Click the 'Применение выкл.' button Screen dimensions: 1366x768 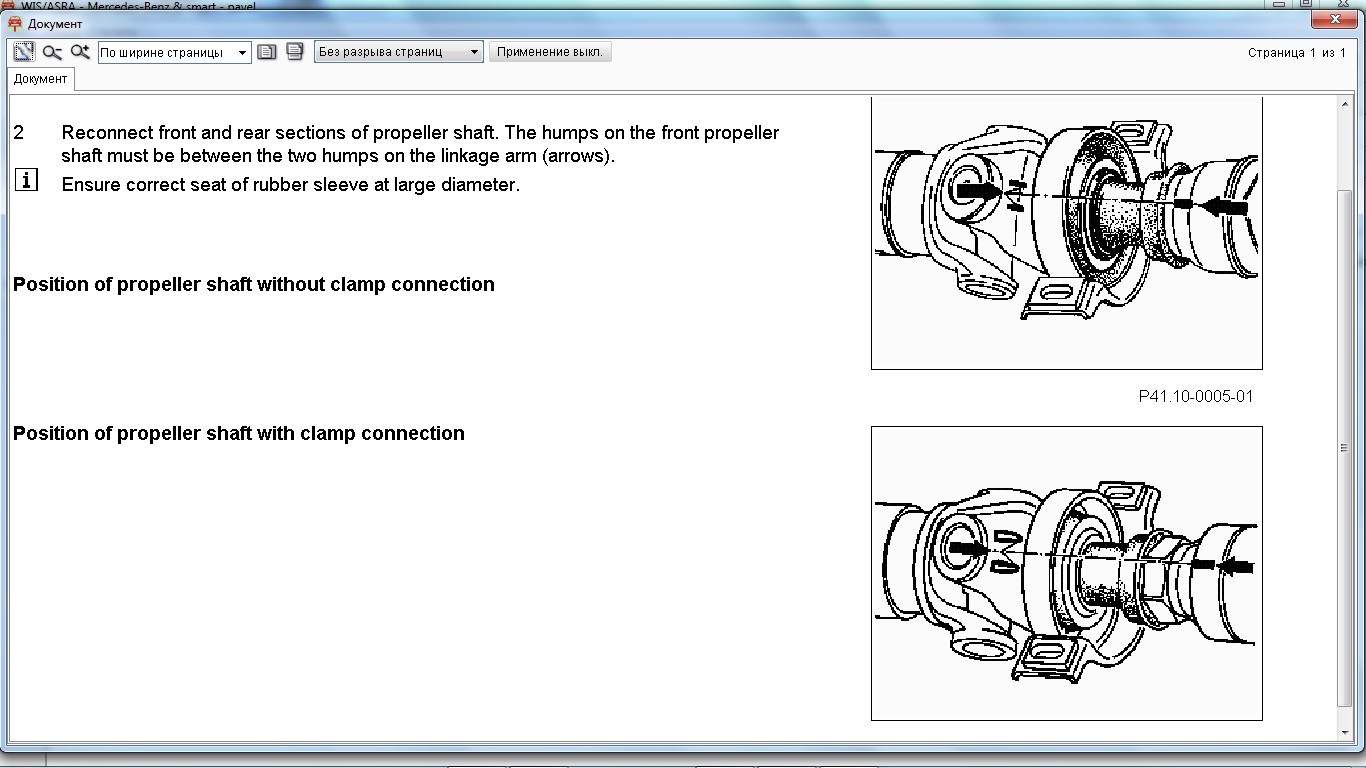(550, 52)
